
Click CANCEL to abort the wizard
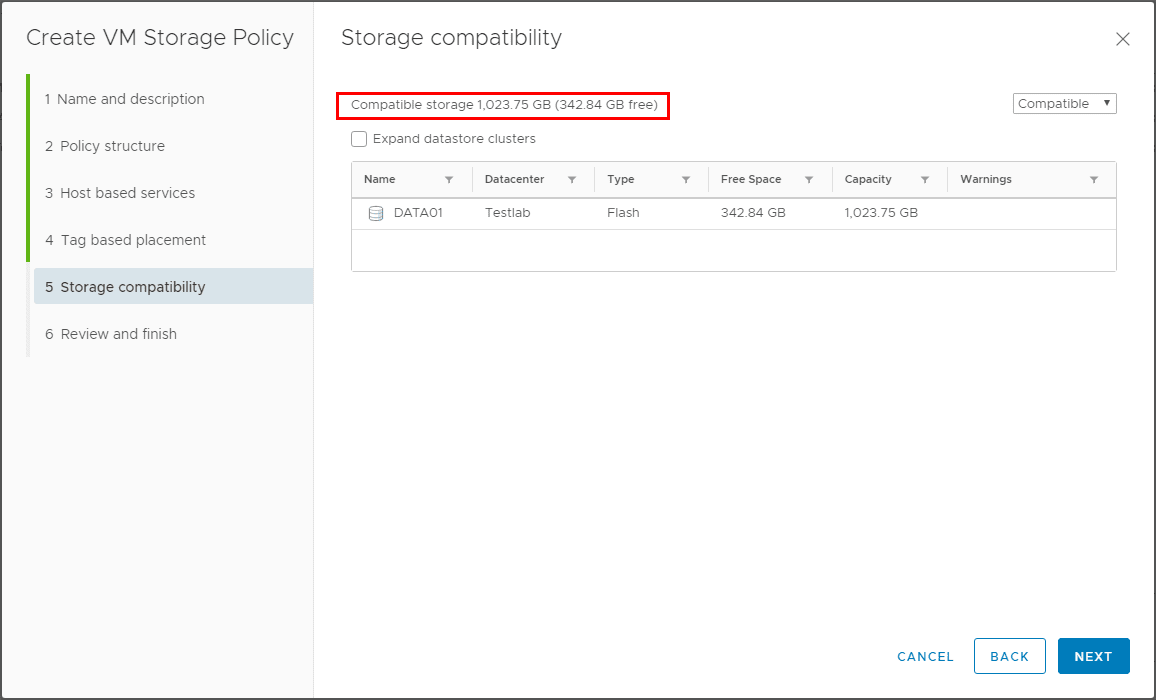click(x=925, y=656)
